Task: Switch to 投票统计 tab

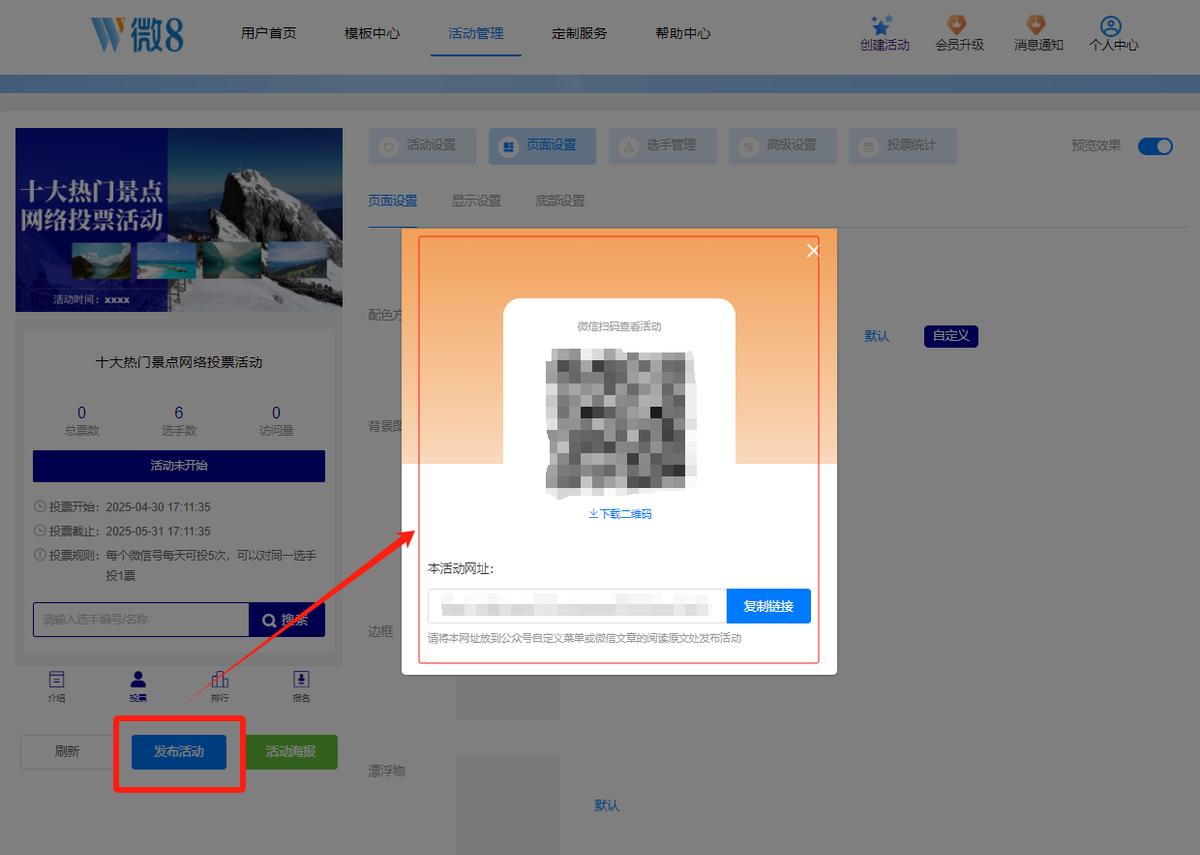Action: [902, 146]
